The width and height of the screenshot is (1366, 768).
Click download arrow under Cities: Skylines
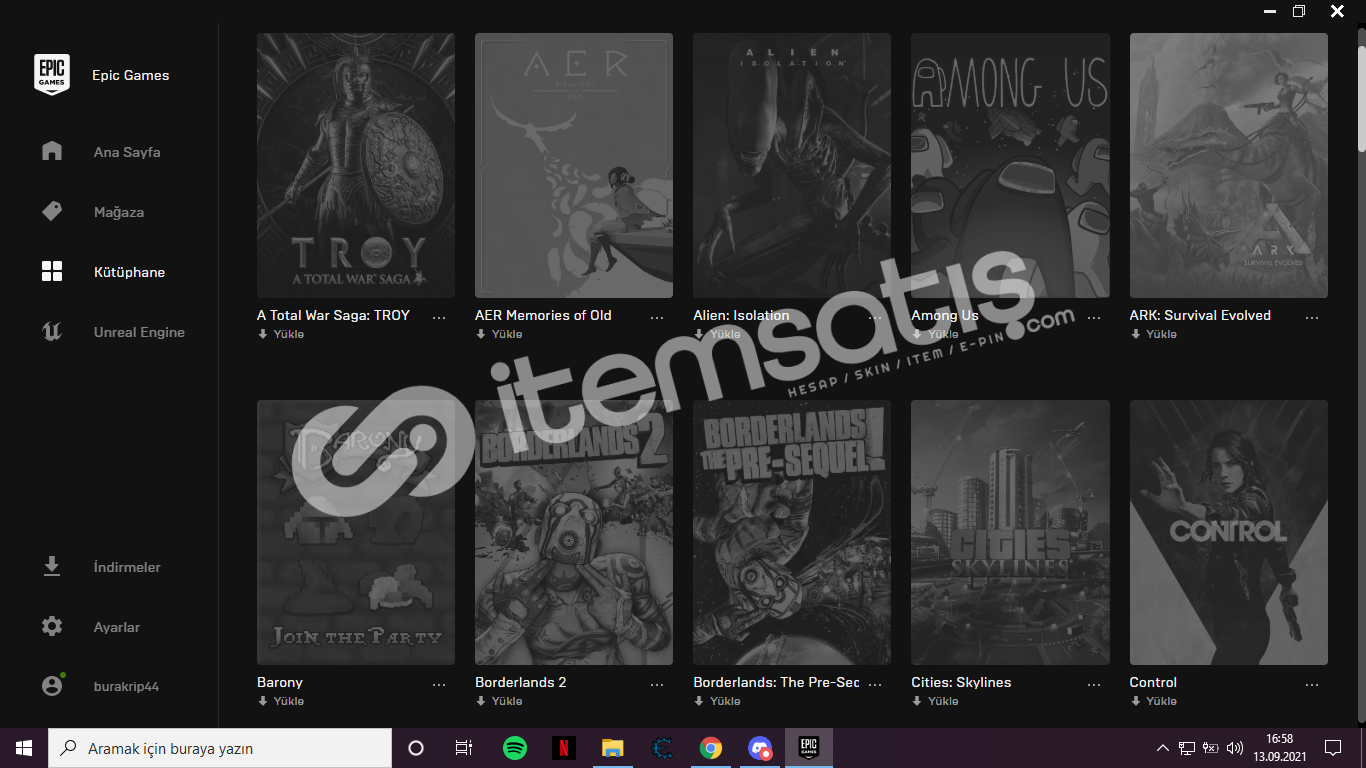tap(916, 701)
